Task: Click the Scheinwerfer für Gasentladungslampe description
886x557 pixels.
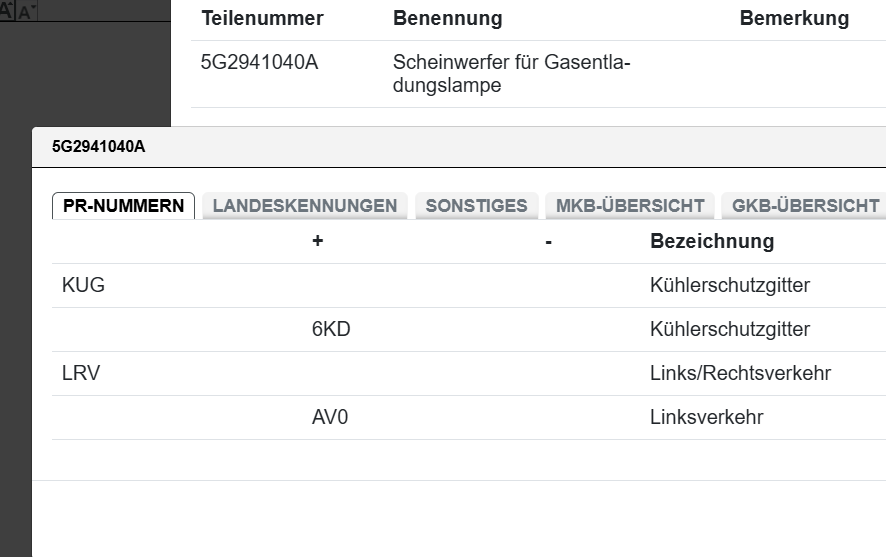Action: point(512,75)
